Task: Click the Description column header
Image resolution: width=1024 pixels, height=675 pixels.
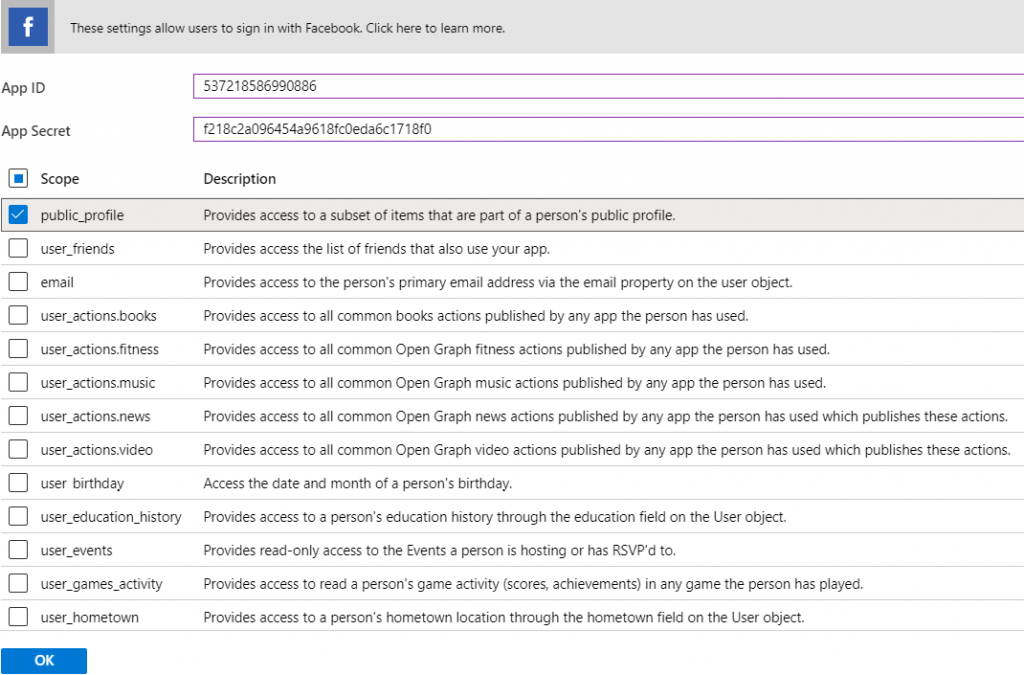Action: pyautogui.click(x=239, y=179)
